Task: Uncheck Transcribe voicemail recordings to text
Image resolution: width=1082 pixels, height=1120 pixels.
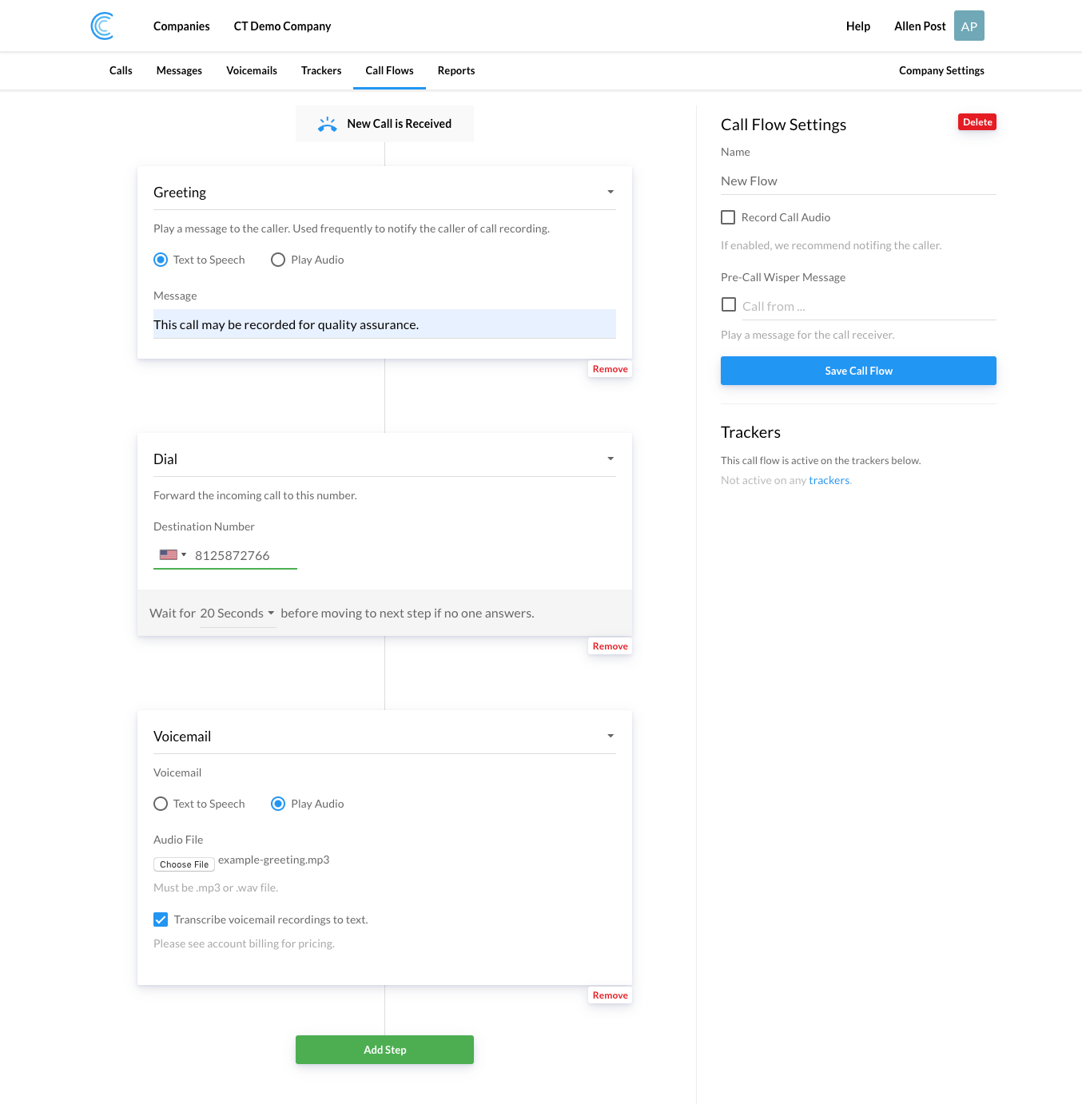Action: coord(161,919)
